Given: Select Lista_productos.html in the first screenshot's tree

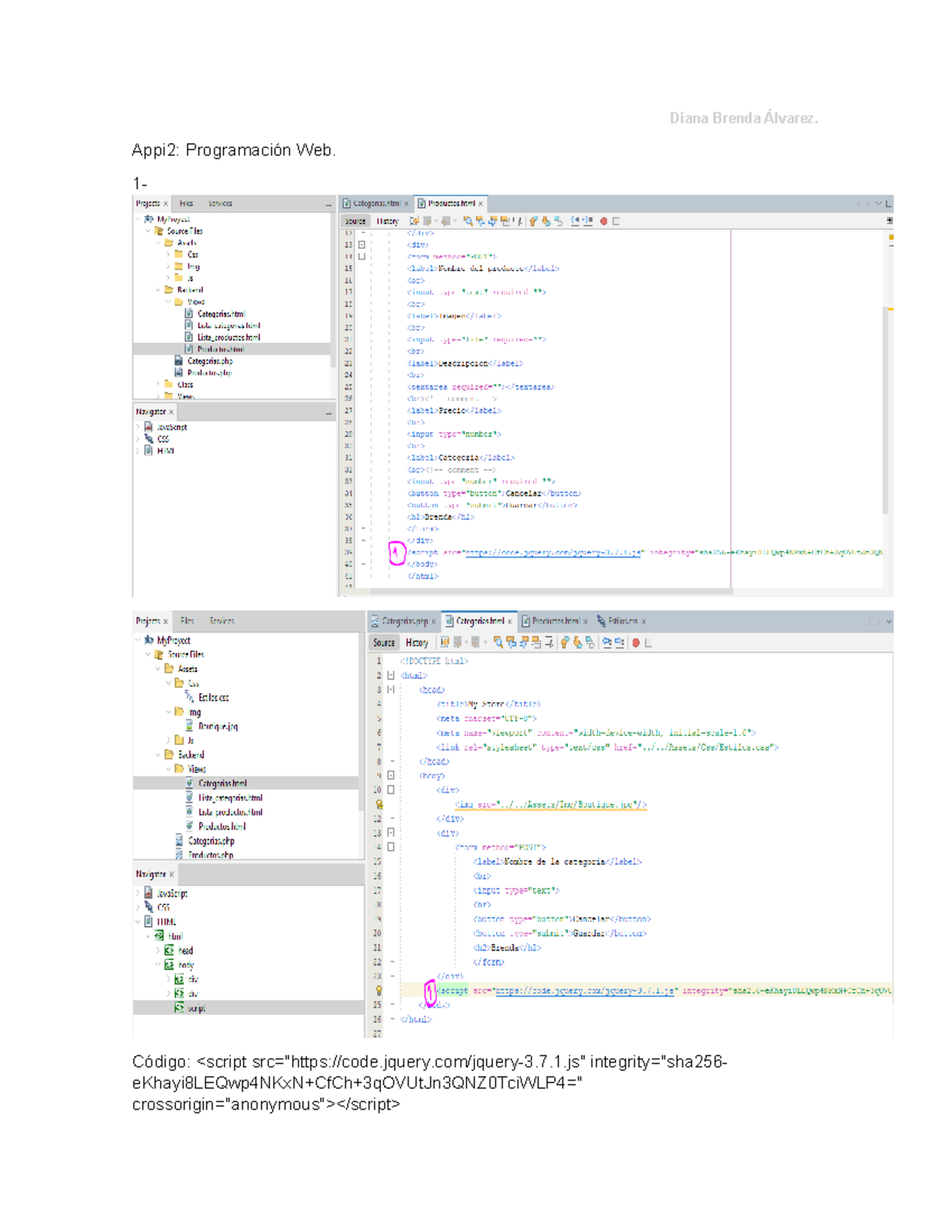Looking at the screenshot, I should click(228, 337).
